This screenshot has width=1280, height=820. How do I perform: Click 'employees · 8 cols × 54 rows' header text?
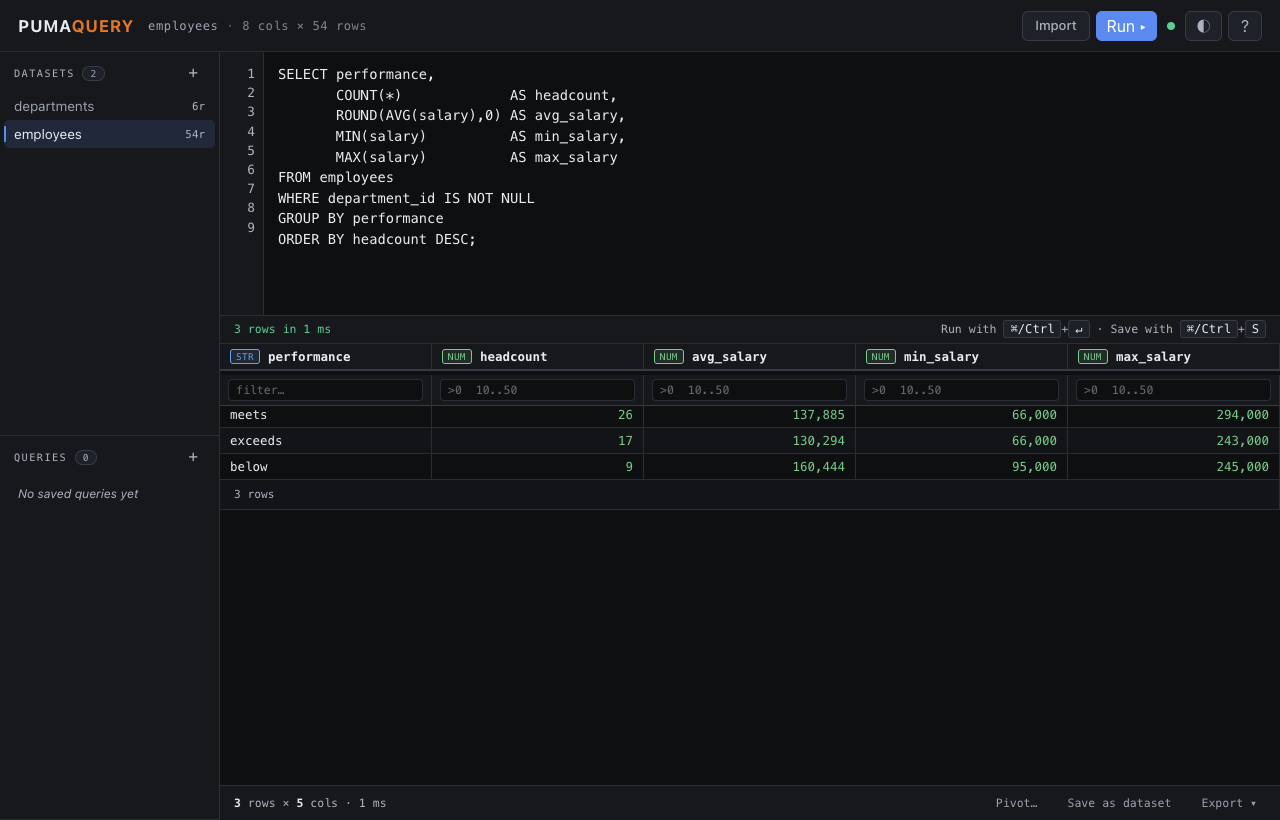point(257,26)
